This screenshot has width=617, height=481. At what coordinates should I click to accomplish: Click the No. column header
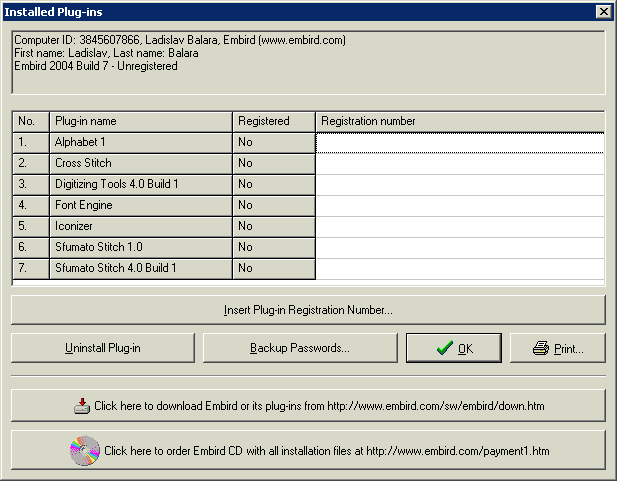click(31, 121)
